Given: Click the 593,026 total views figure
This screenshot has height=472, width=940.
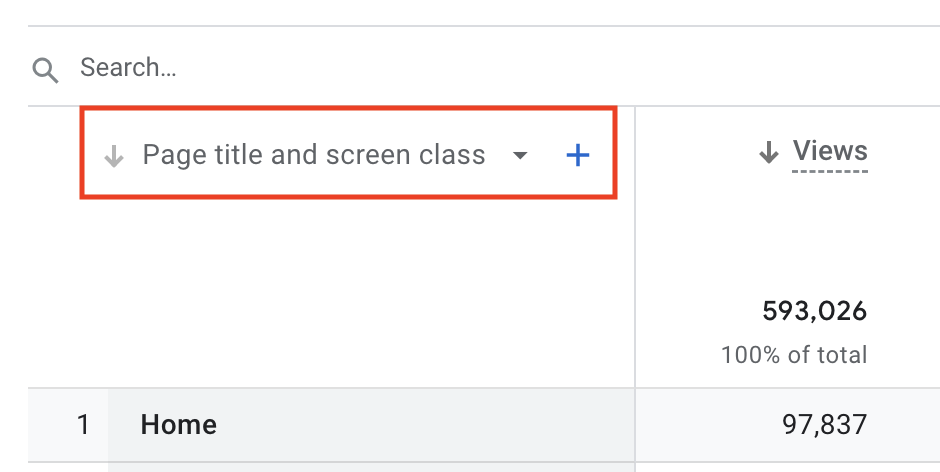Looking at the screenshot, I should click(x=814, y=311).
